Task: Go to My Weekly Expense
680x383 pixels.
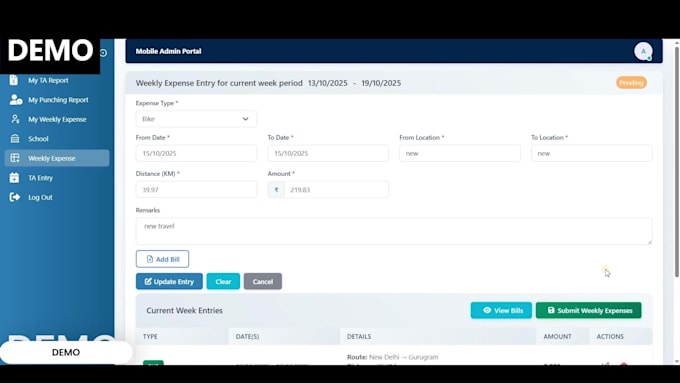Action: 57,119
